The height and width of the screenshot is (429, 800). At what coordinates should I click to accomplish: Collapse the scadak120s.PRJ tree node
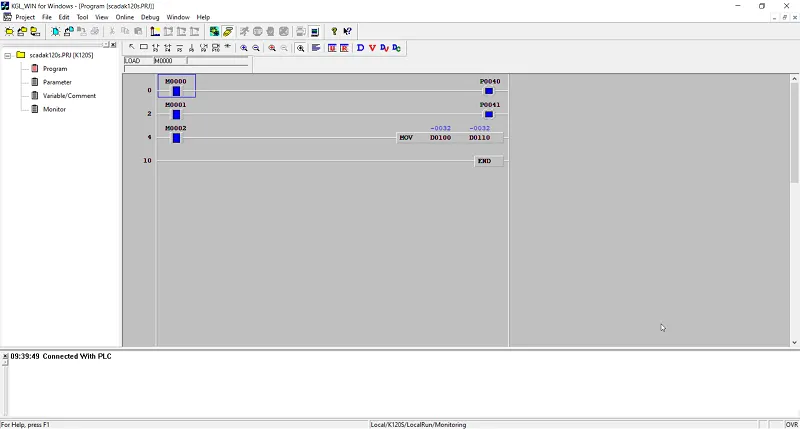coord(8,55)
